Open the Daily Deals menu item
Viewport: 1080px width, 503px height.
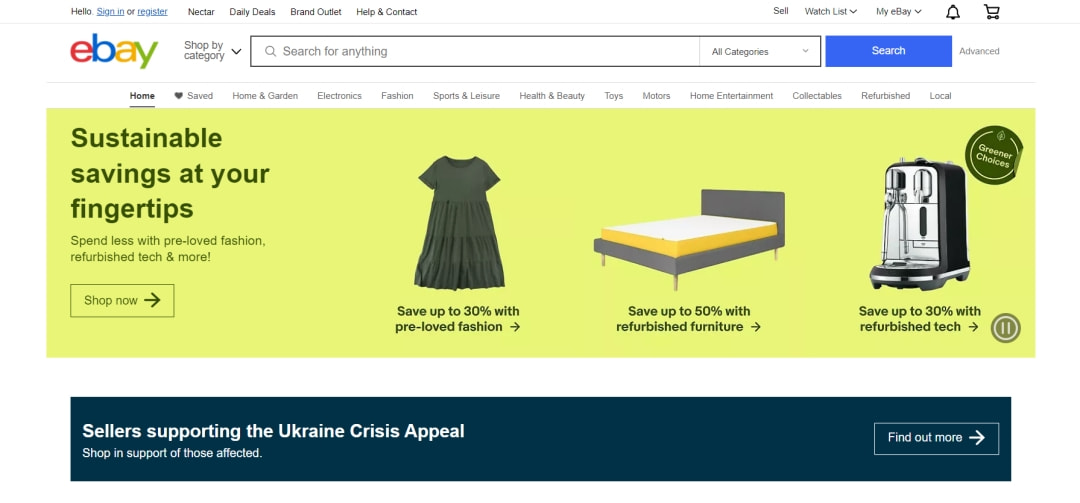pos(252,12)
